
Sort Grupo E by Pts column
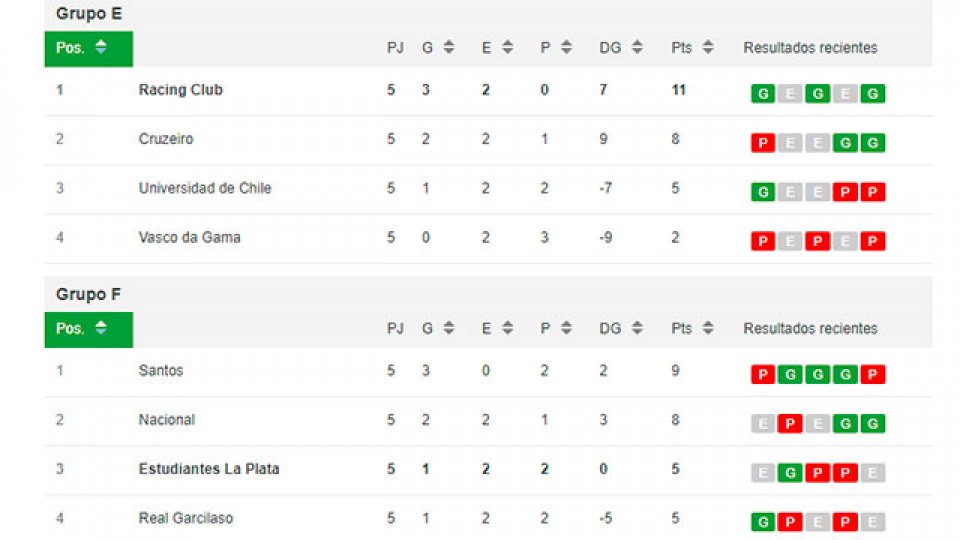point(708,48)
